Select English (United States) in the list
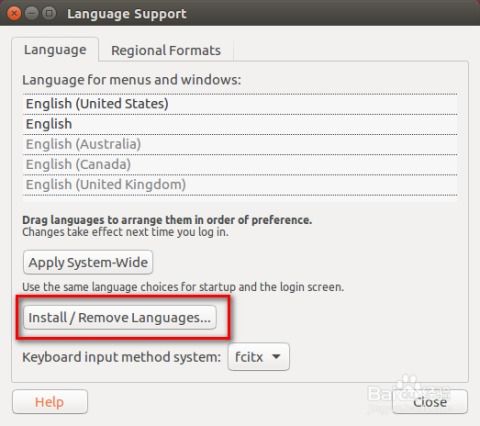 (240, 104)
